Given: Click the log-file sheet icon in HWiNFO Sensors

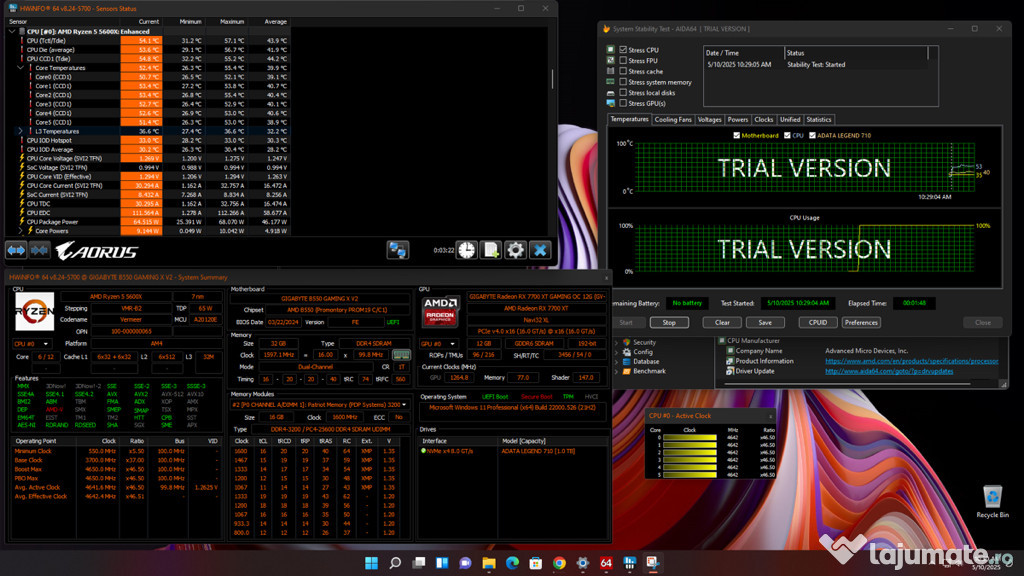Looking at the screenshot, I should click(x=490, y=250).
